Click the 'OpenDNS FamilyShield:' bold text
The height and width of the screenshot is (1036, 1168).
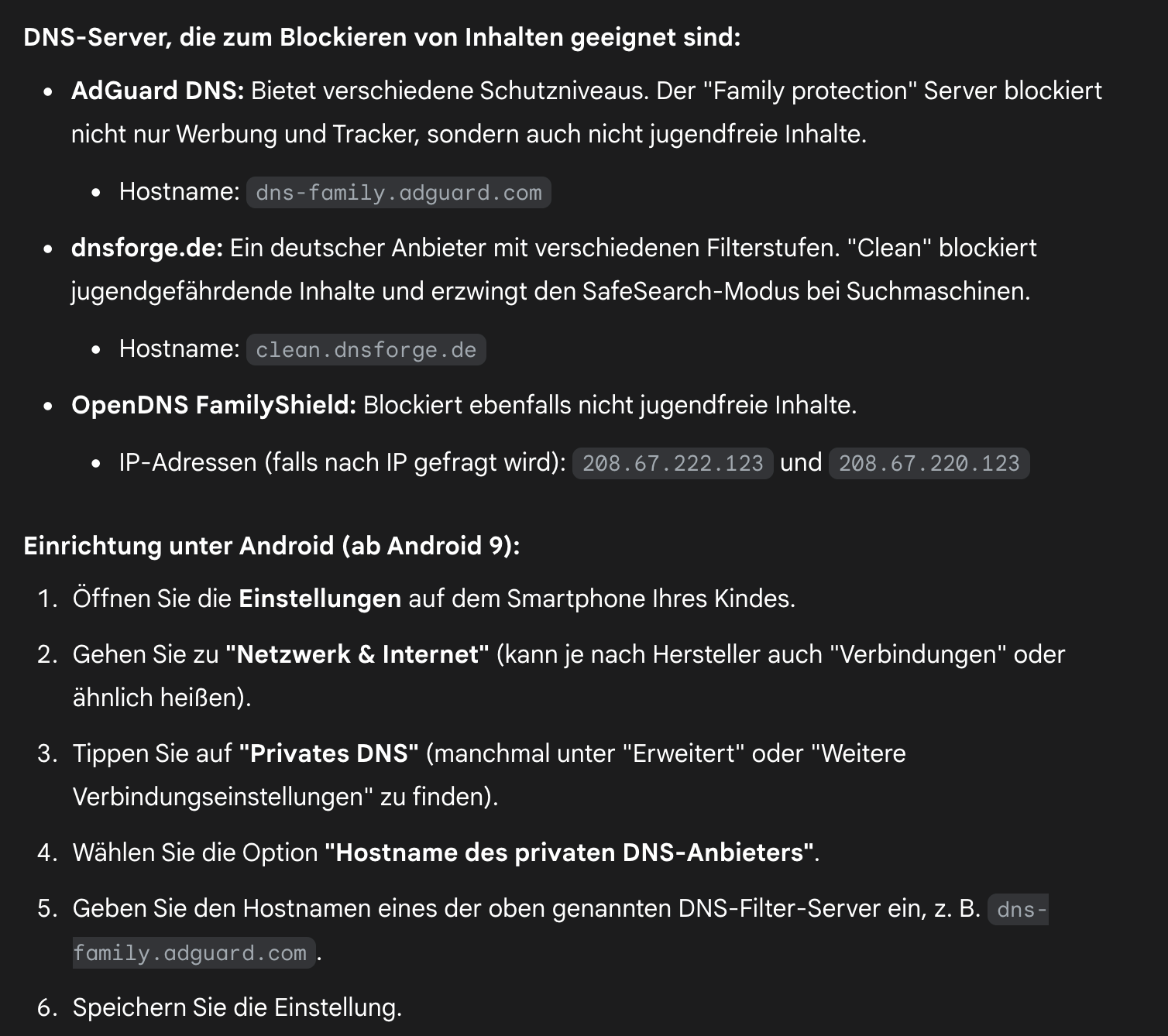coord(214,405)
